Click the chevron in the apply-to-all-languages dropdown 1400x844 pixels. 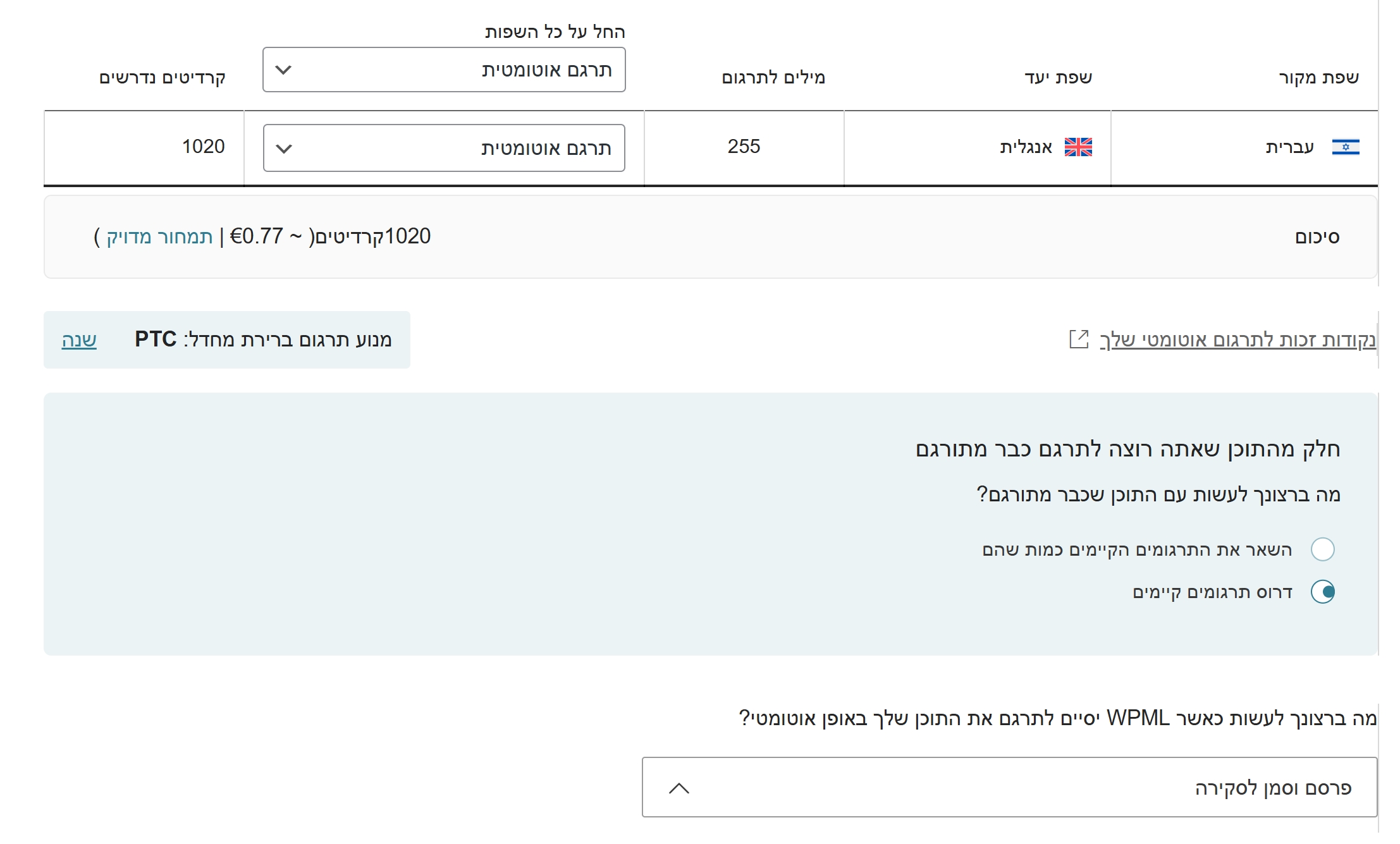[284, 70]
